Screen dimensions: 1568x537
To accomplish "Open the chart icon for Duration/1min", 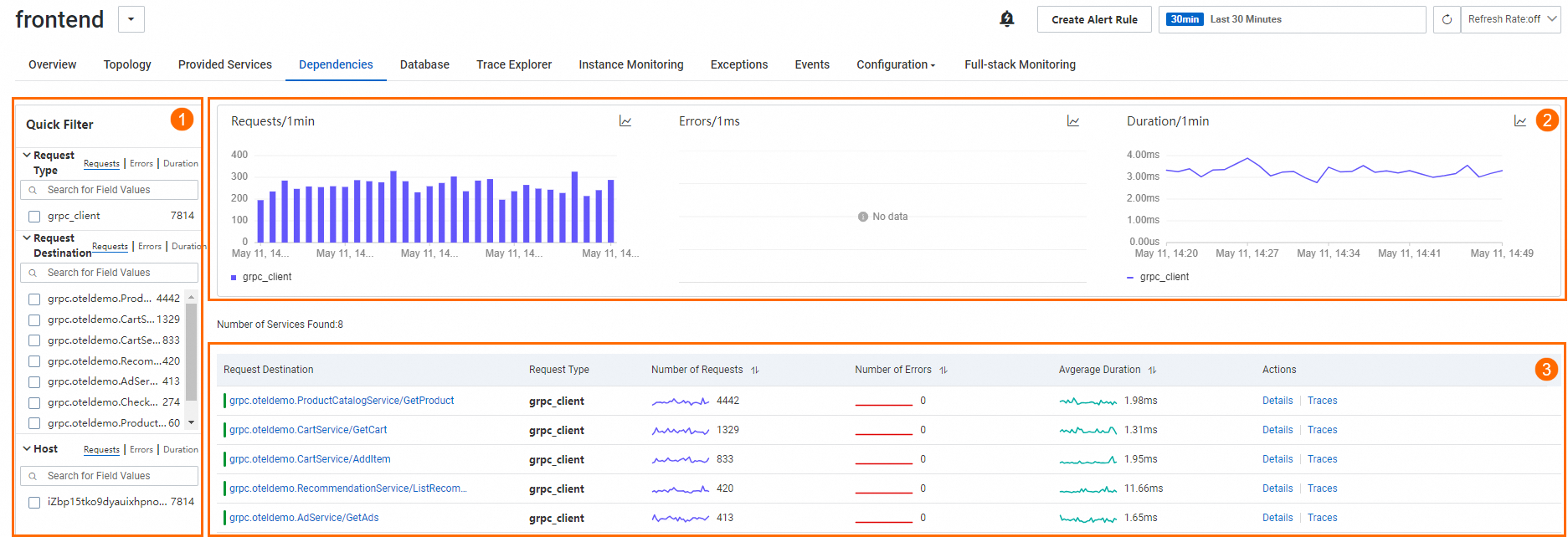I will (1520, 121).
